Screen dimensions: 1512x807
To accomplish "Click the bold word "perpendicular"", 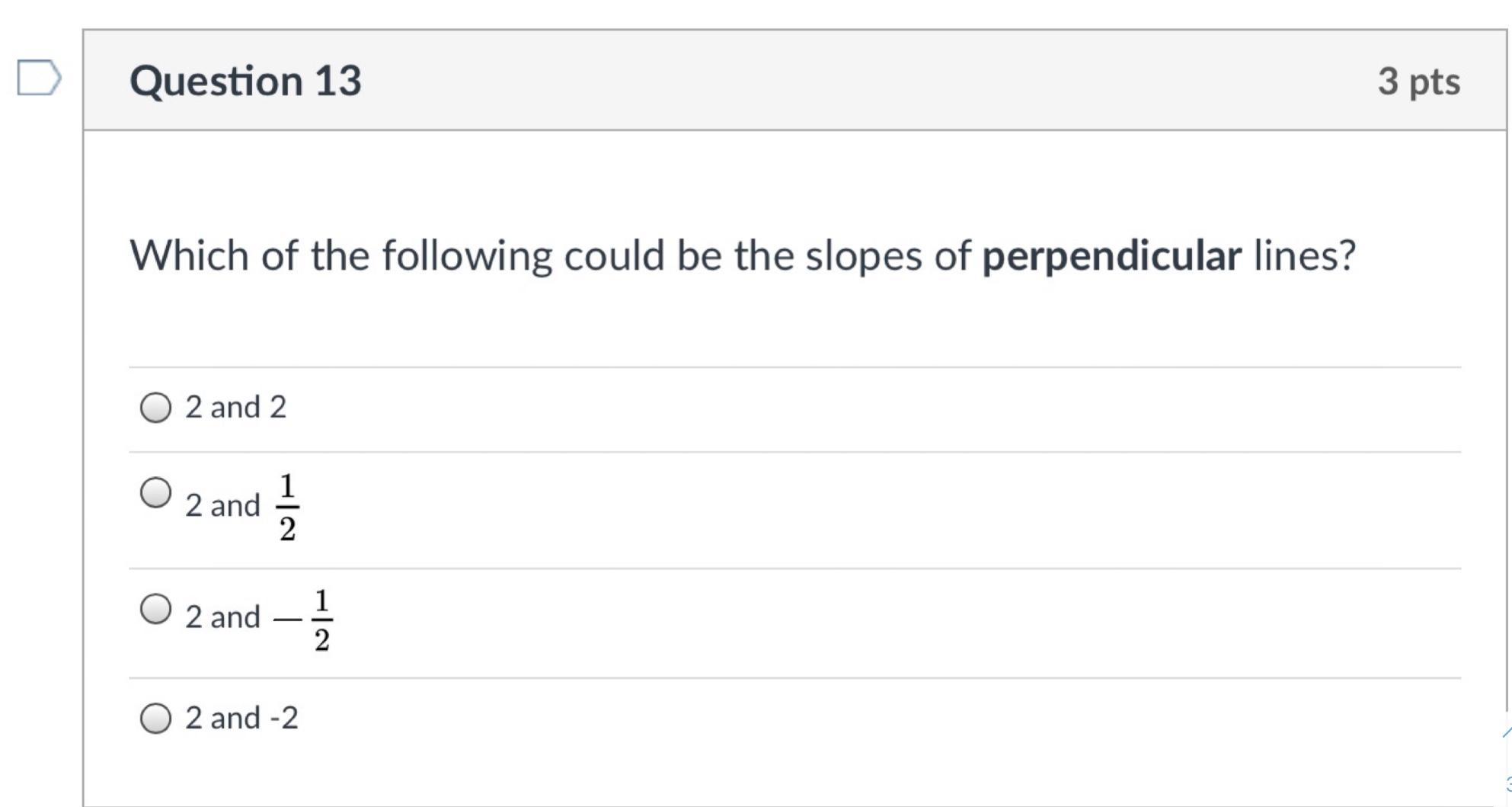I will point(1111,256).
